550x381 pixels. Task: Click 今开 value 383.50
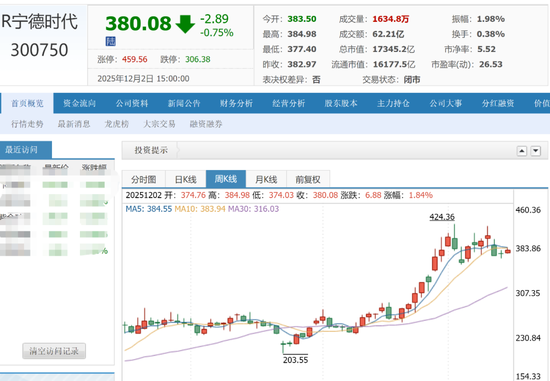[x=302, y=19]
